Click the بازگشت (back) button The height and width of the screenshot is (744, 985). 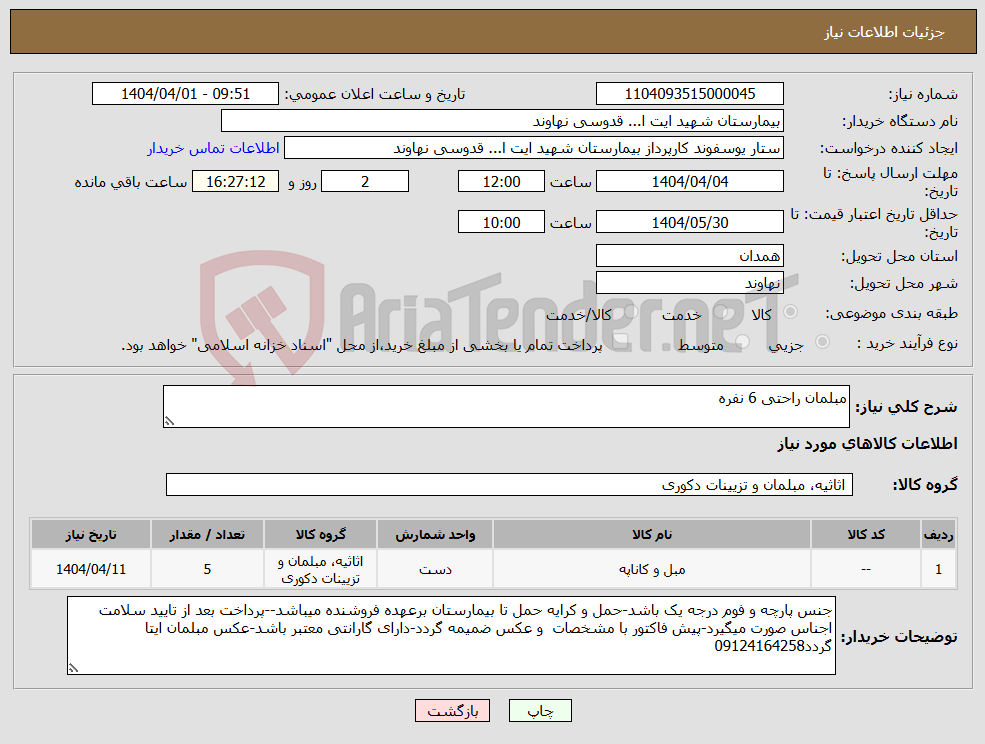tap(452, 711)
